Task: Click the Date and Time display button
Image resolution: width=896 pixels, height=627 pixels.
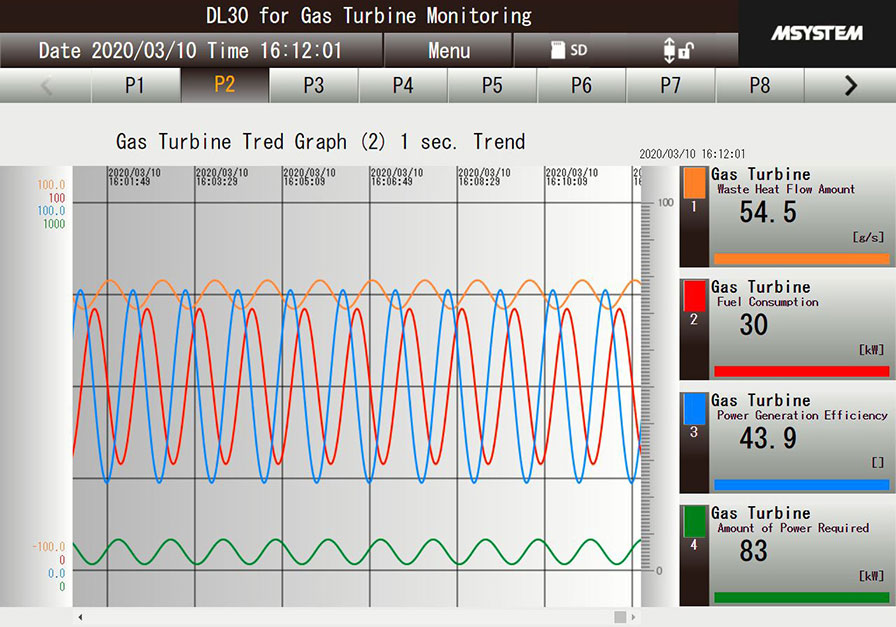Action: click(190, 50)
